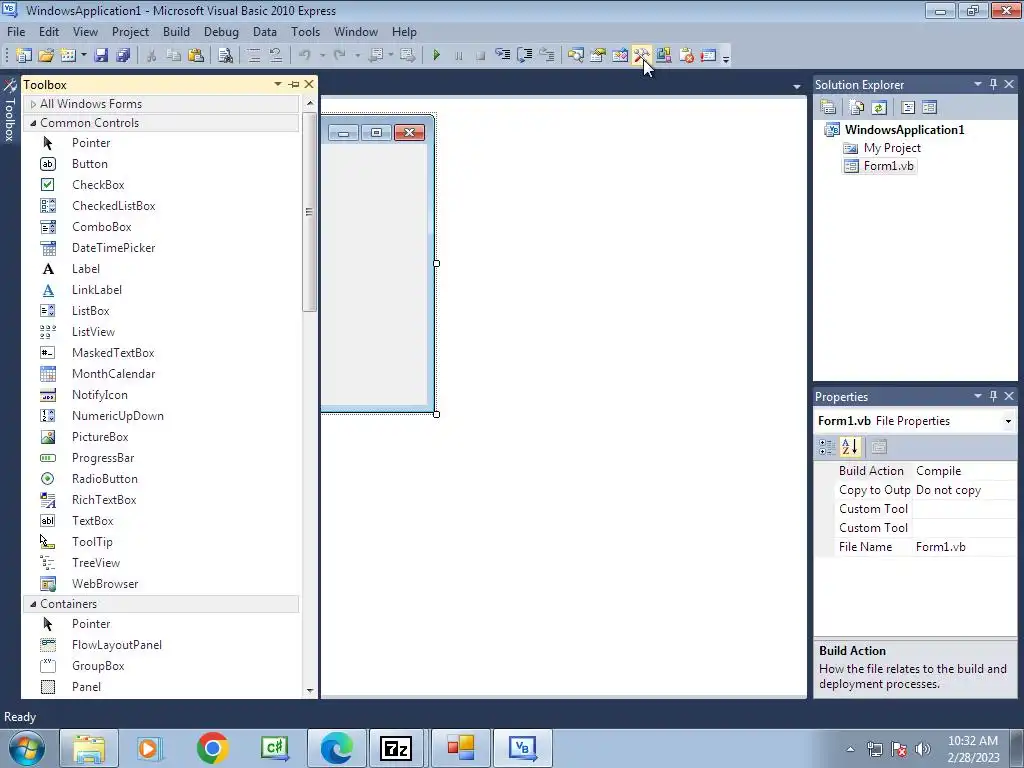Click the Toolbox scroll-down arrow

(310, 690)
